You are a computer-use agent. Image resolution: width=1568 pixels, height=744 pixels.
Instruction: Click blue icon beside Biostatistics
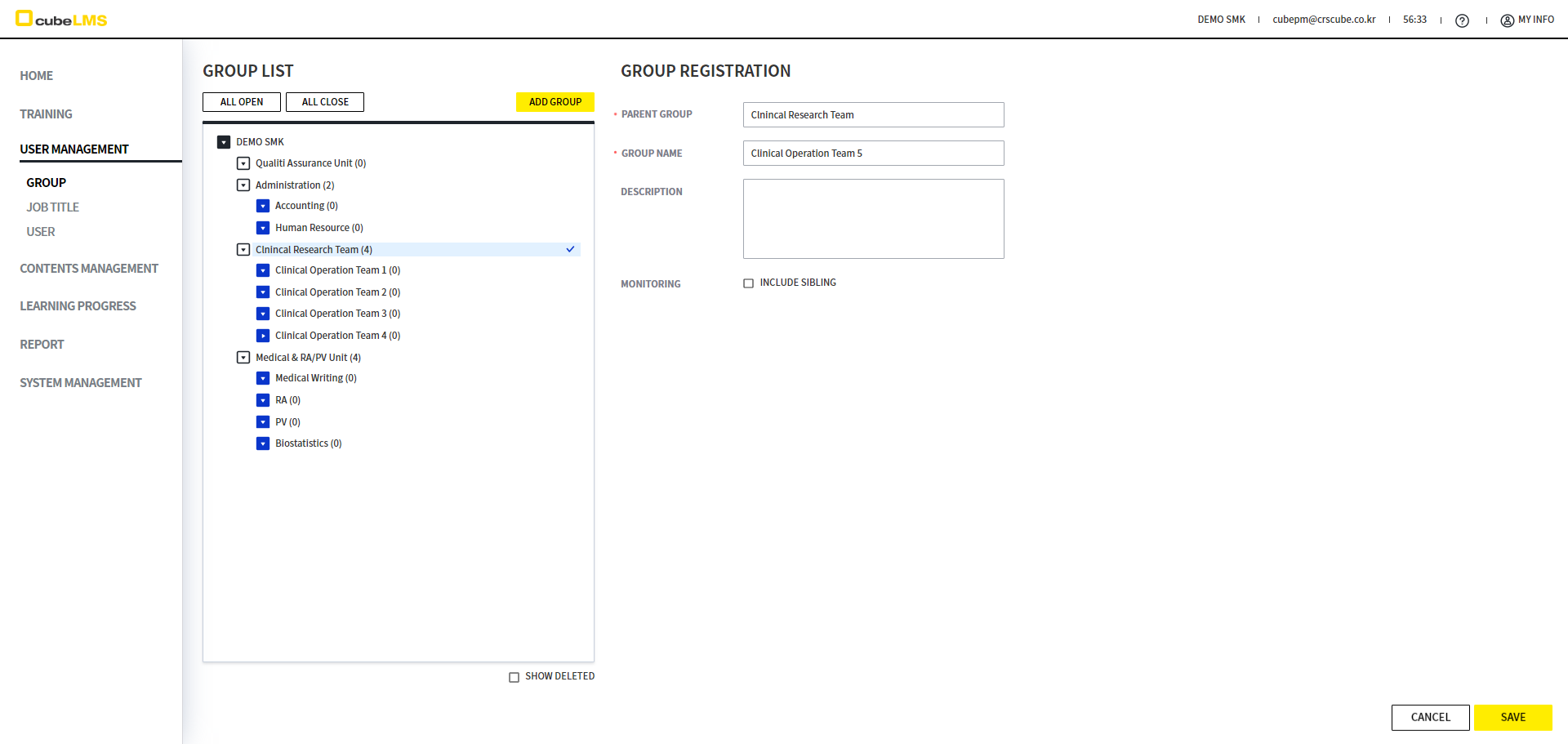263,443
